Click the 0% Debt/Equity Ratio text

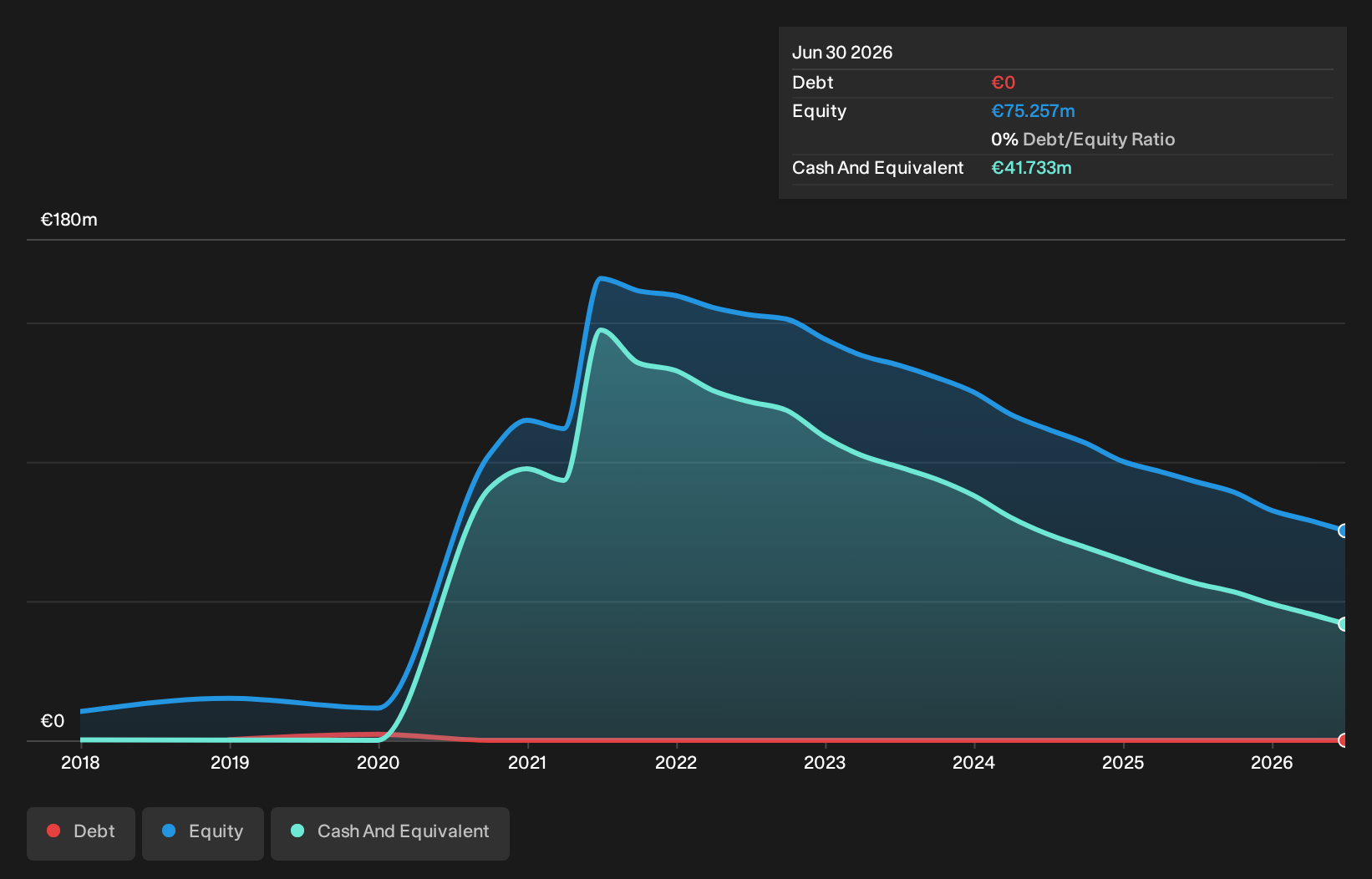(1083, 140)
